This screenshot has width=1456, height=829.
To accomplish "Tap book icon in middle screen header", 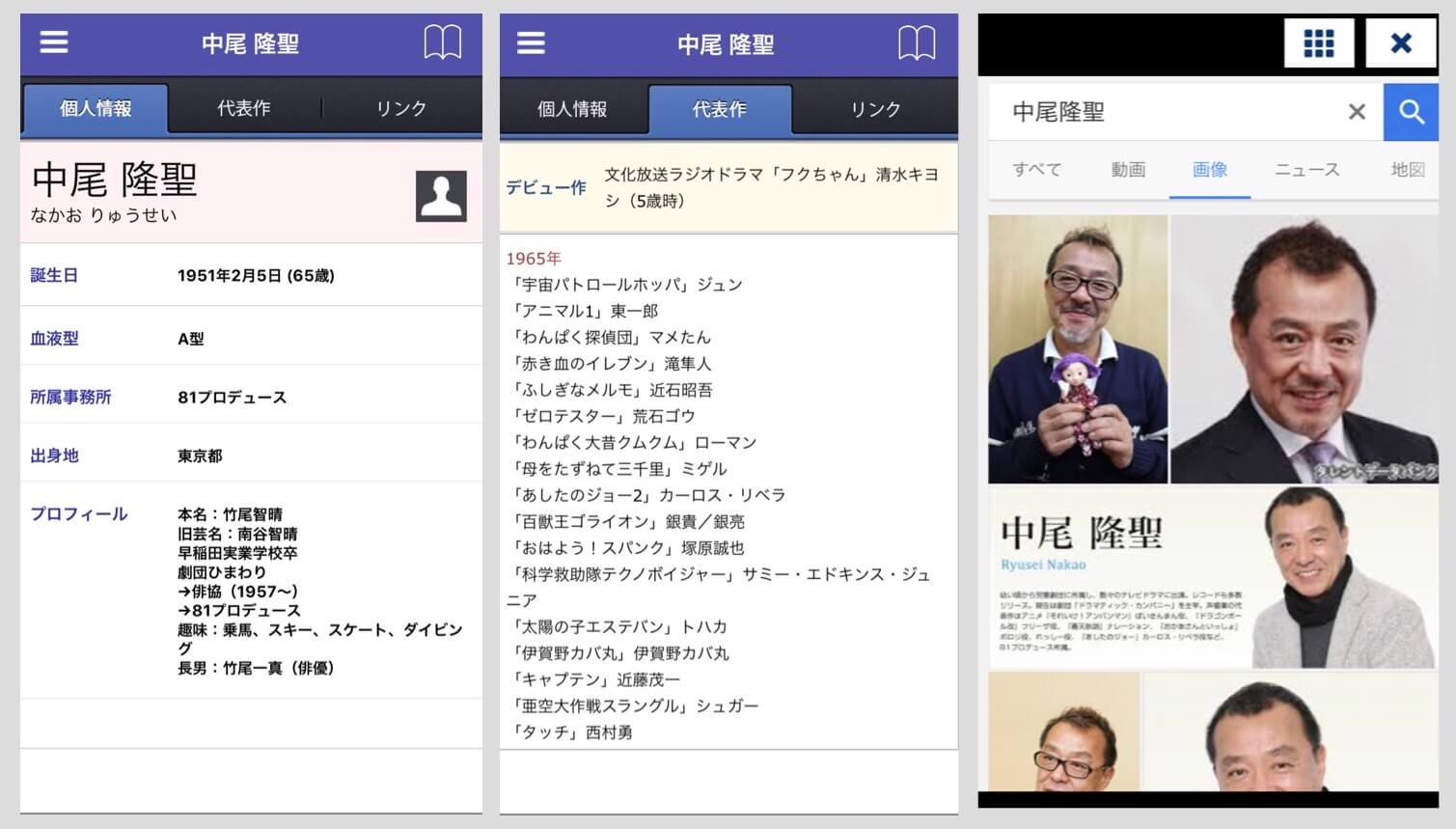I will click(x=917, y=43).
